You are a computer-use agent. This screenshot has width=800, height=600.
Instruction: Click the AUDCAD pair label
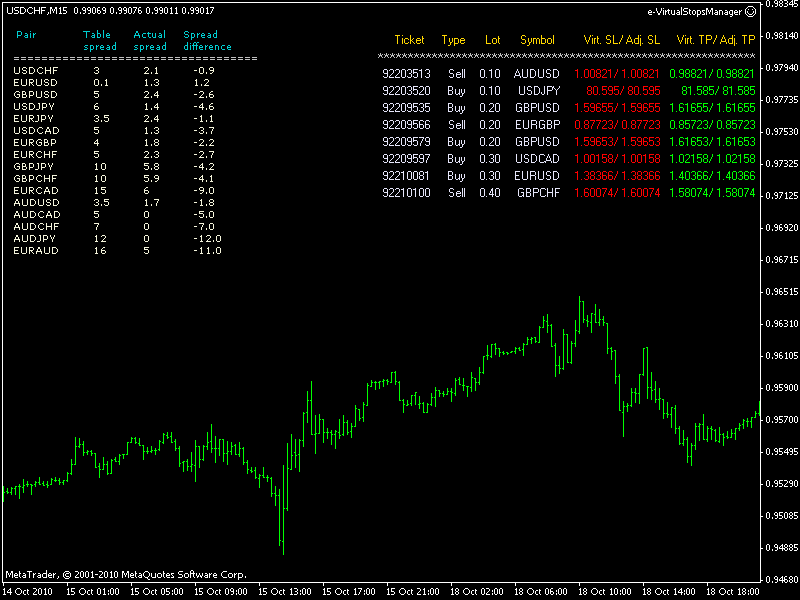coord(37,214)
